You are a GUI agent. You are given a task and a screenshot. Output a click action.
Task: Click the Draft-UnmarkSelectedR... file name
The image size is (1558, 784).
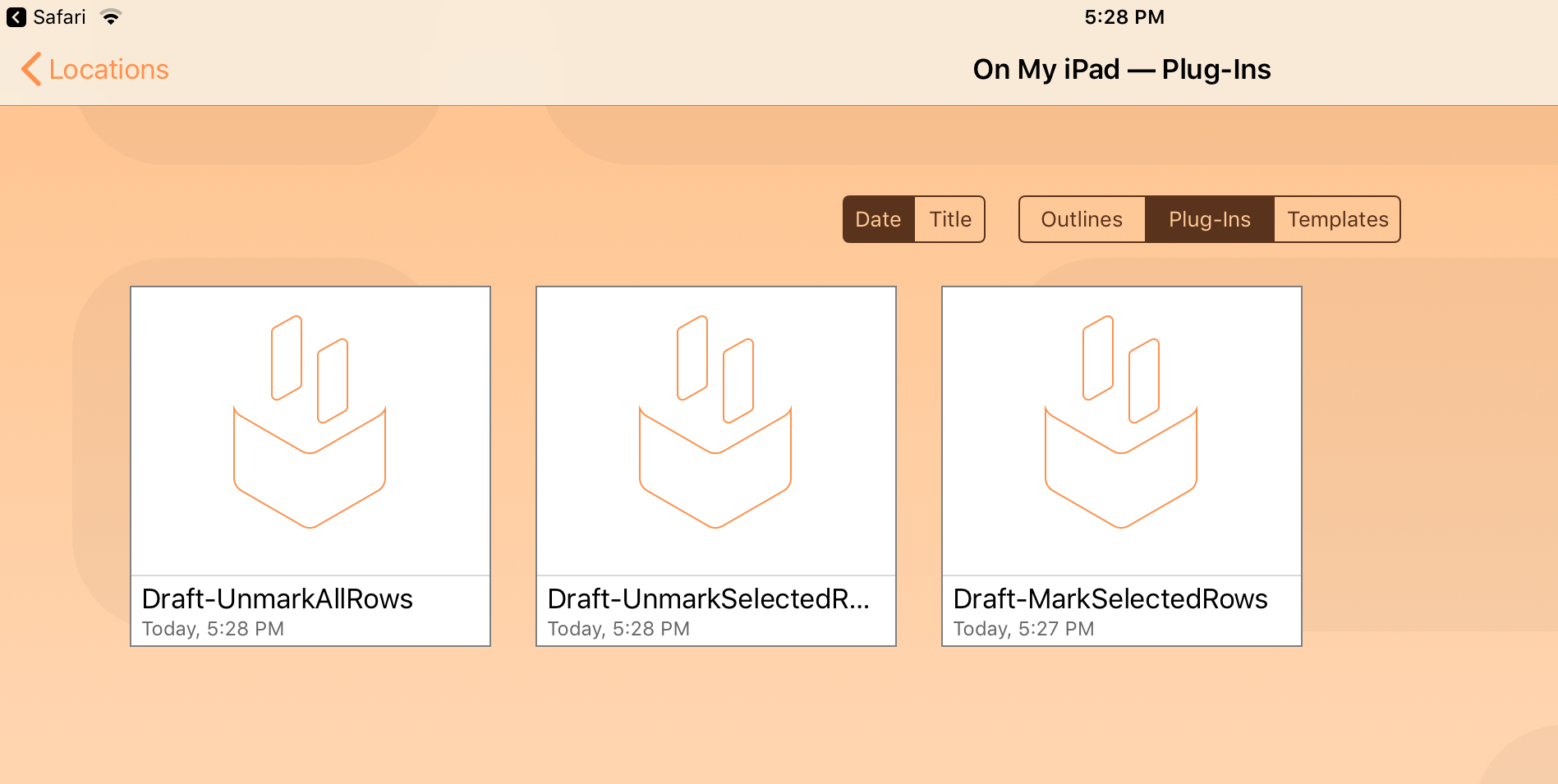708,599
